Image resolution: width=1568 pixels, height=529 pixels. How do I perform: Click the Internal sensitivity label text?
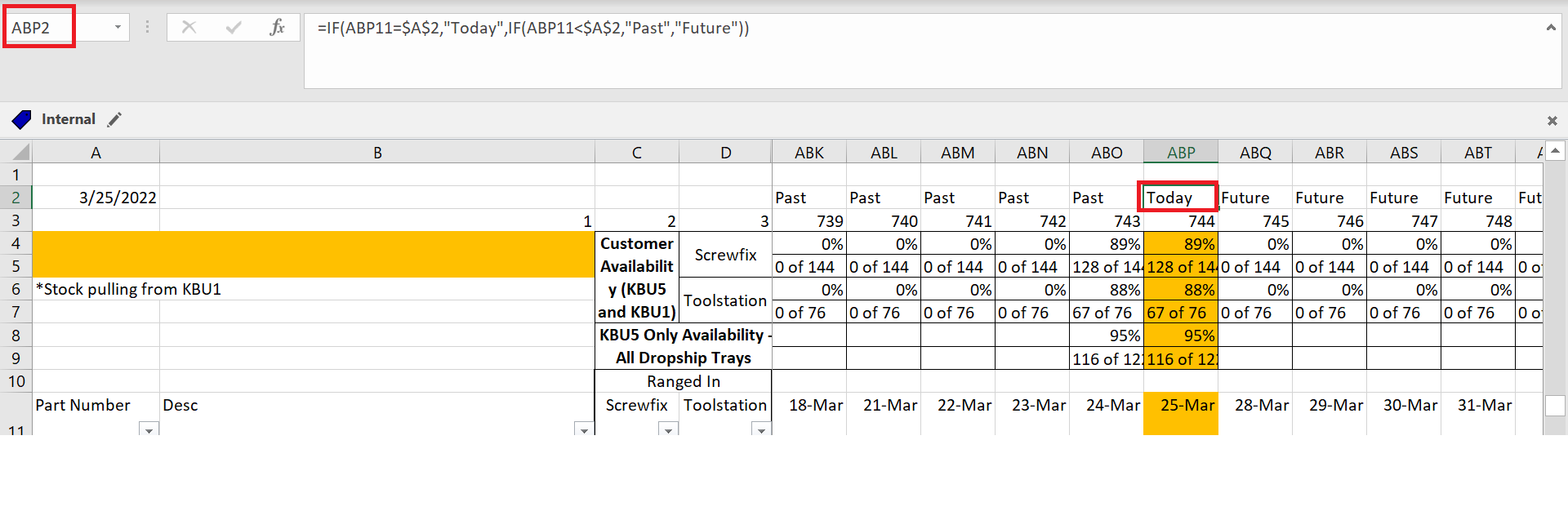coord(69,119)
